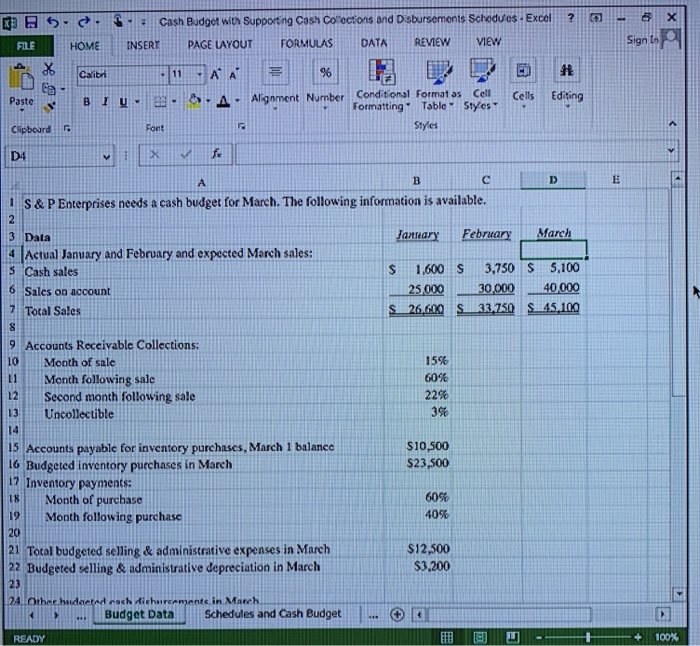
Task: Open Ribbon Display Options button
Action: (596, 18)
